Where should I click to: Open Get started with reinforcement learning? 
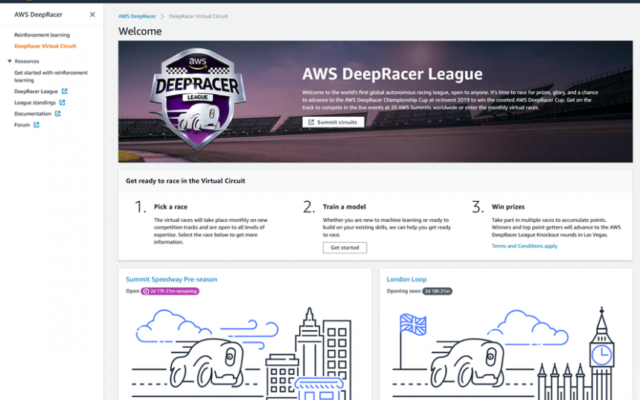pyautogui.click(x=51, y=76)
